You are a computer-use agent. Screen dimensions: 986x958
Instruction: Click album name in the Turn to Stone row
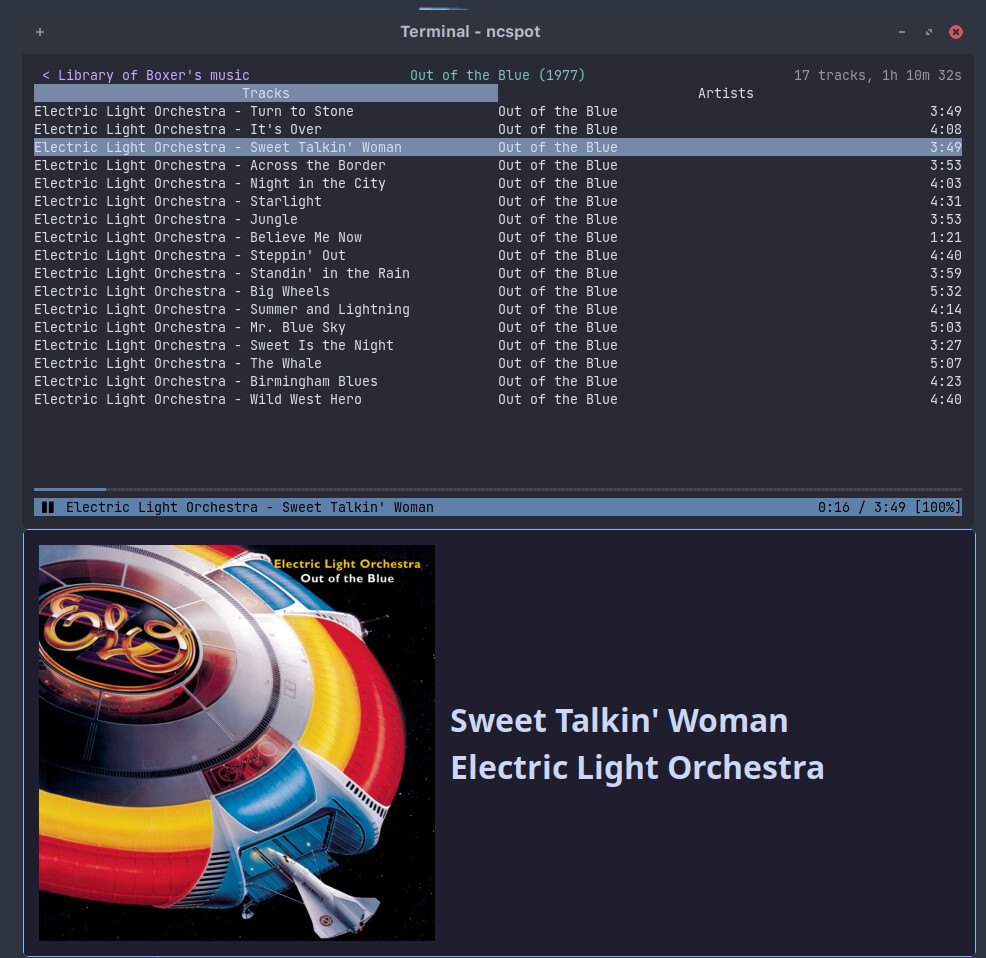pyautogui.click(x=558, y=111)
